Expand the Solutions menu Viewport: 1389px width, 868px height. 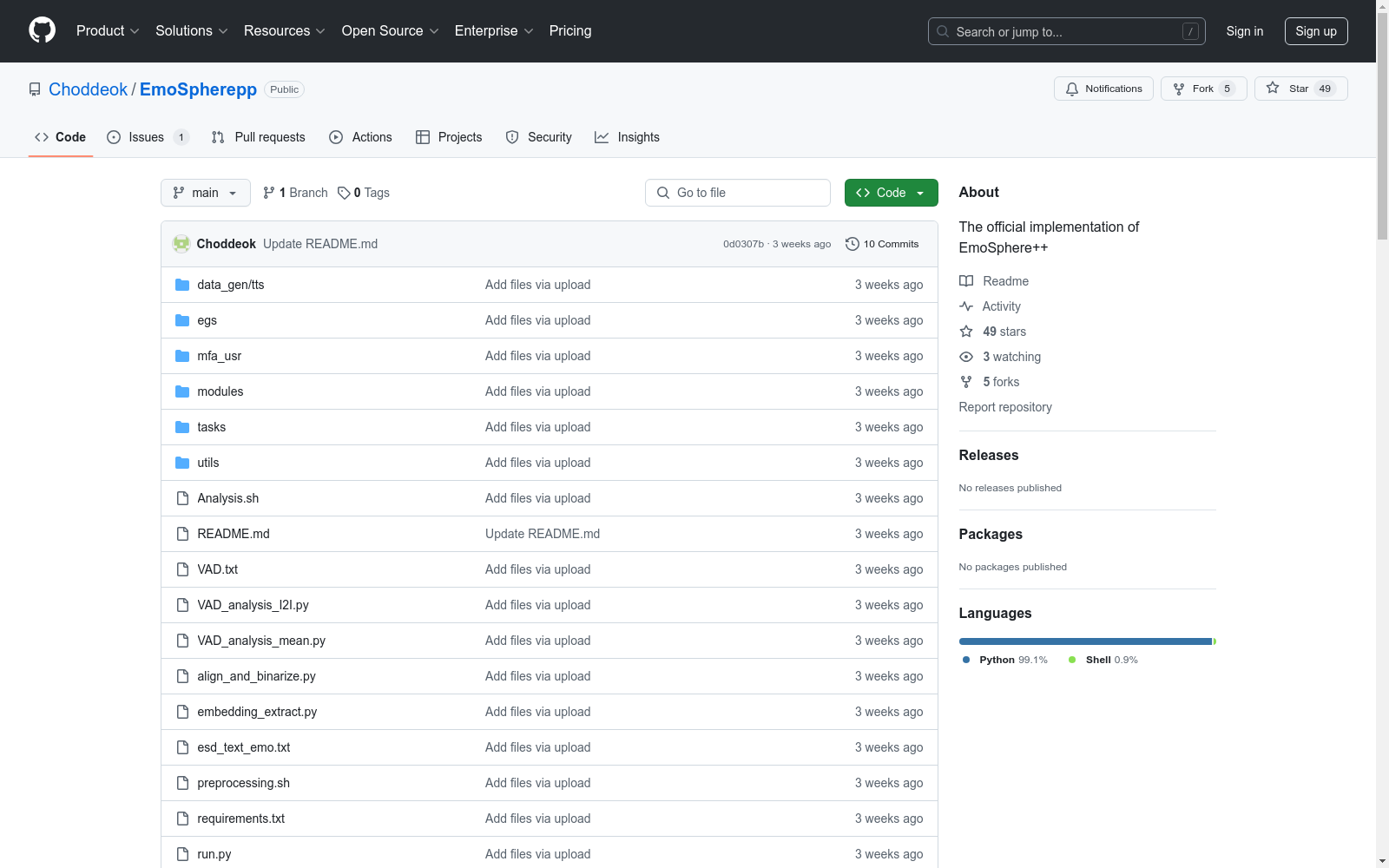coord(192,30)
